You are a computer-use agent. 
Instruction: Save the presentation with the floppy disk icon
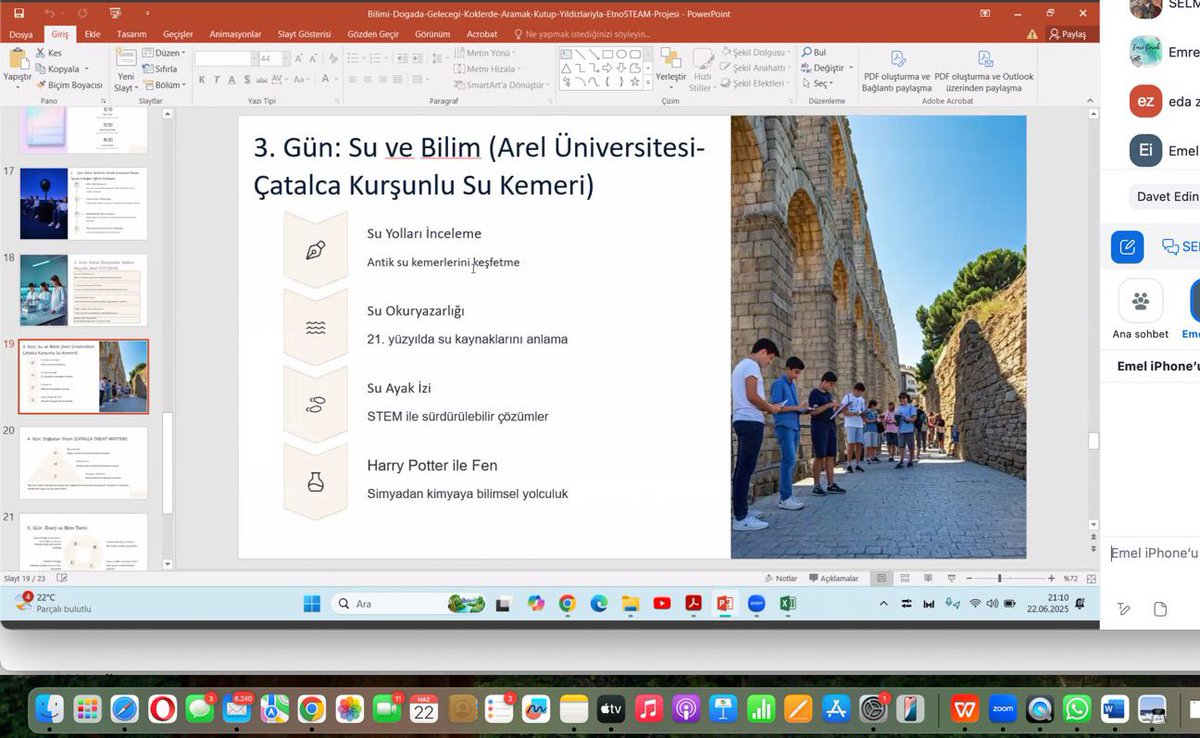point(19,13)
